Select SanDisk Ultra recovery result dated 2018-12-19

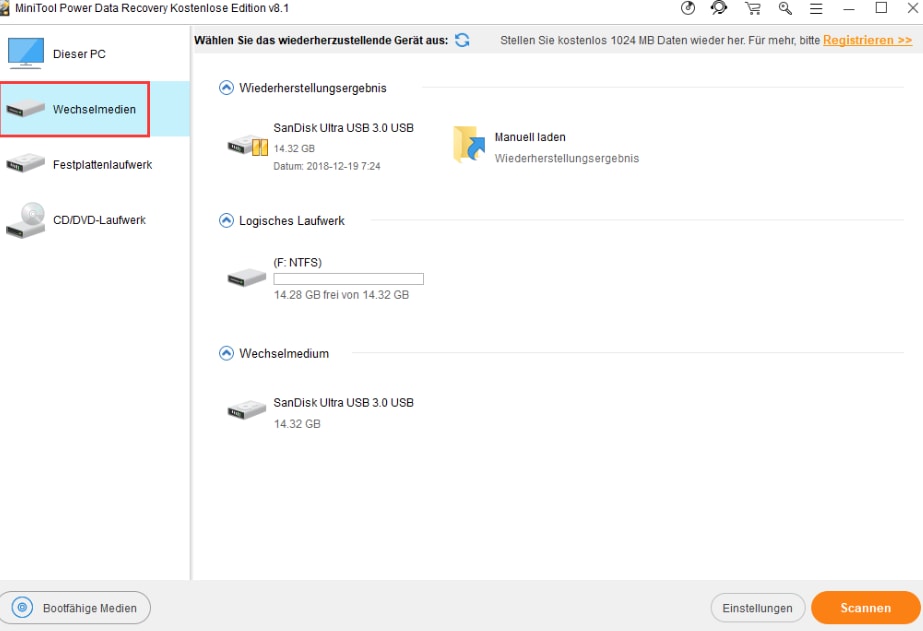tap(320, 146)
